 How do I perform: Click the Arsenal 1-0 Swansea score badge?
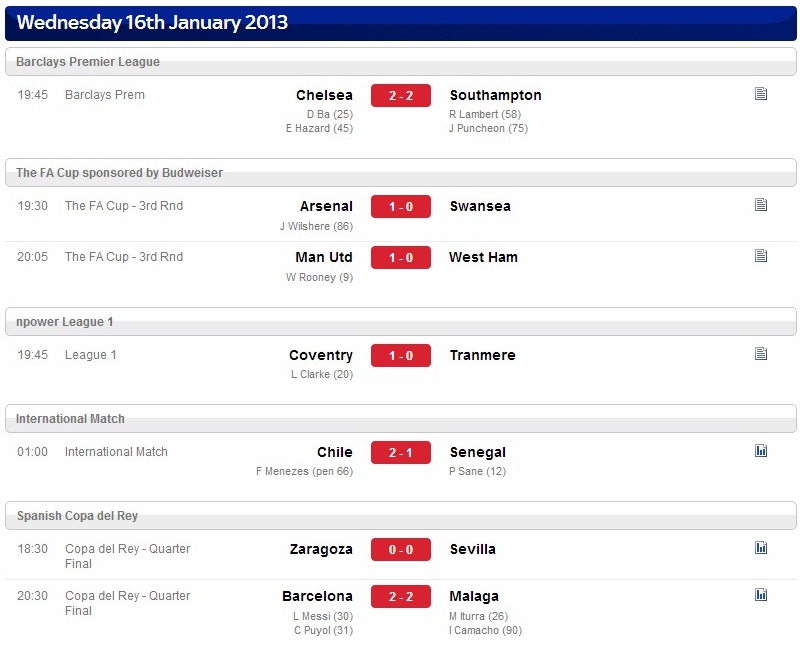point(401,207)
